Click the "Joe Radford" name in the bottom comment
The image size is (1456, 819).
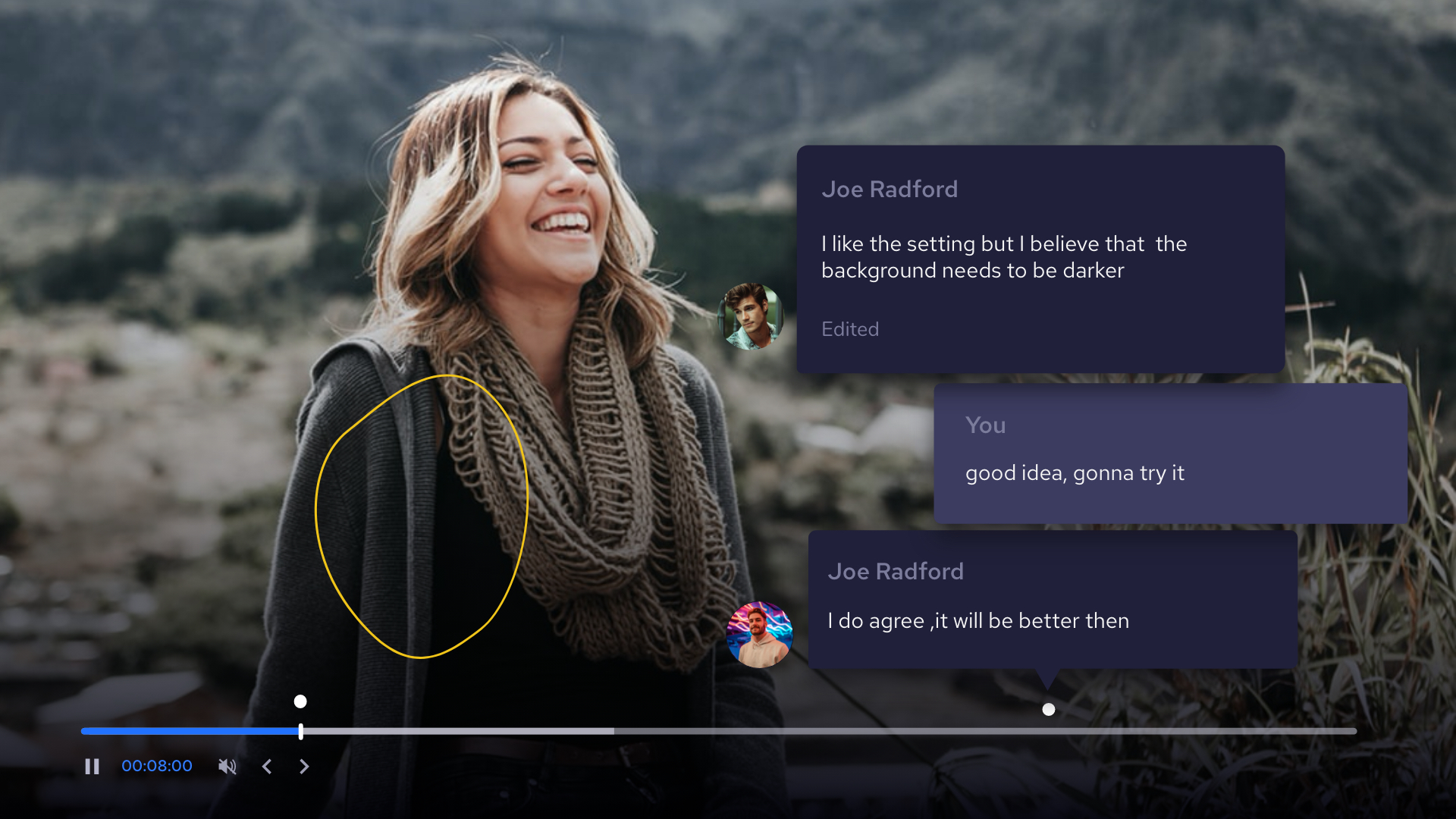coord(896,571)
